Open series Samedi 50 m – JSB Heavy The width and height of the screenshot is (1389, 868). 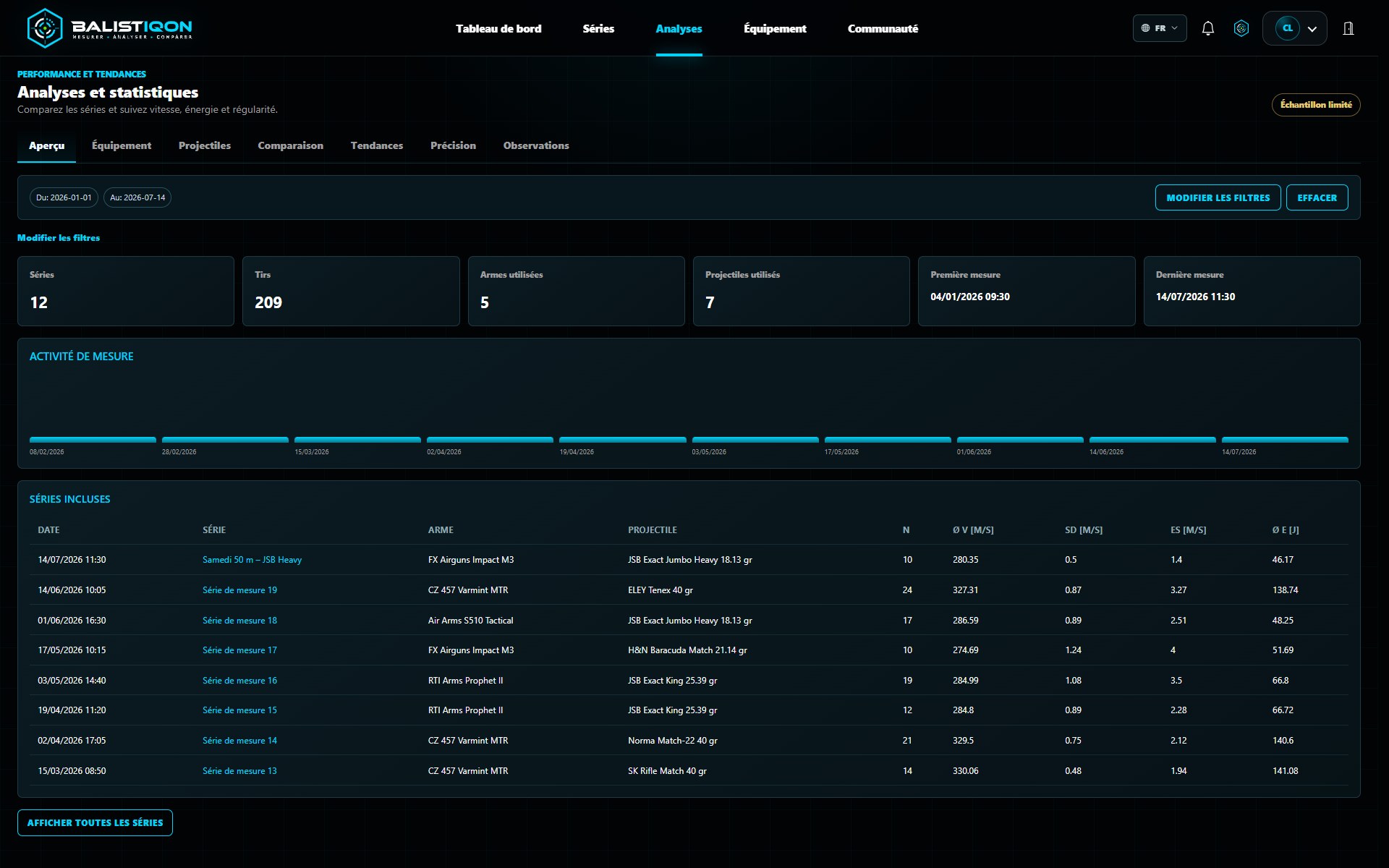pyautogui.click(x=252, y=560)
